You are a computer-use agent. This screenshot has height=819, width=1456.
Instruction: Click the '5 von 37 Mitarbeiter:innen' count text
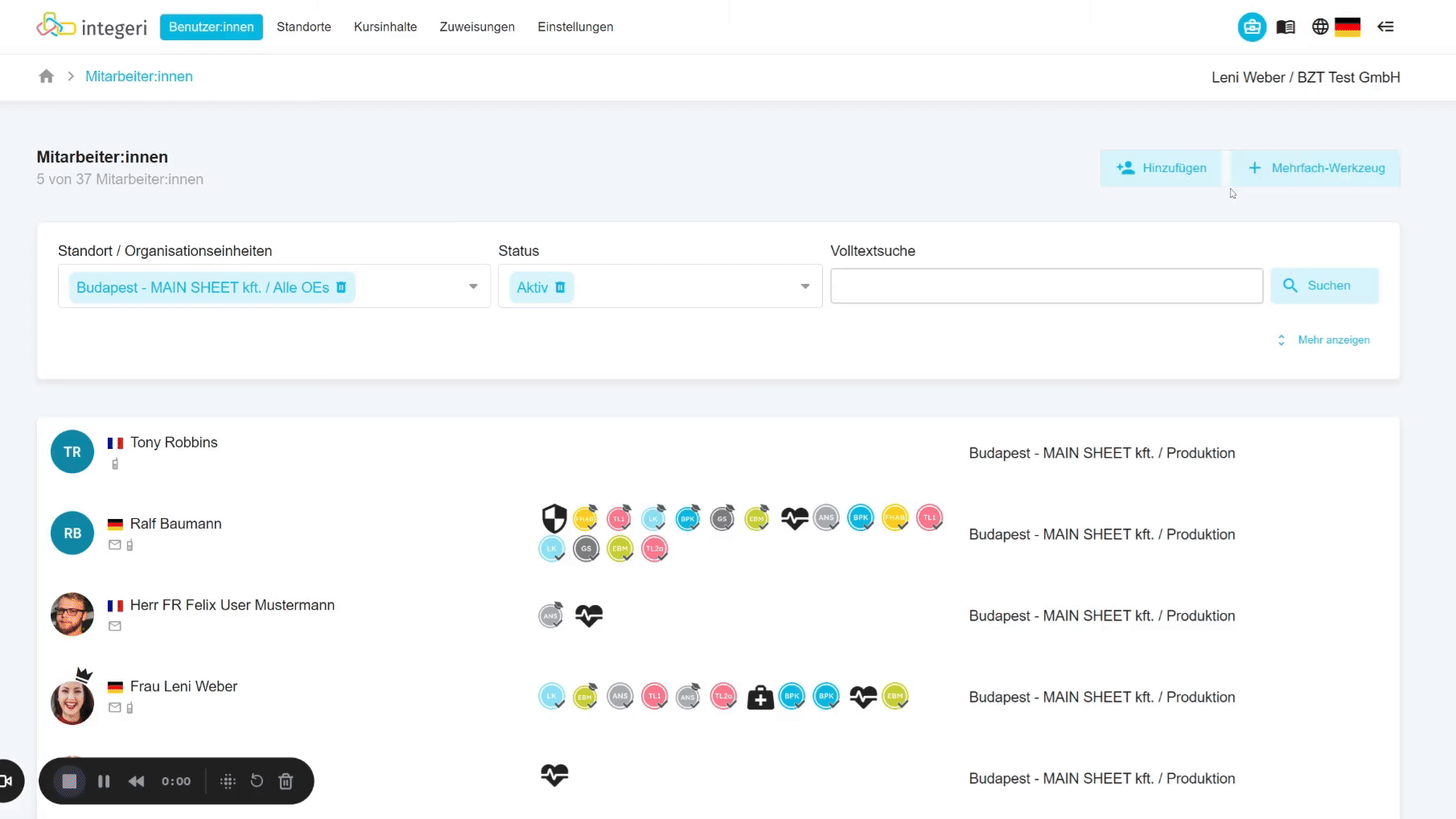(x=120, y=179)
